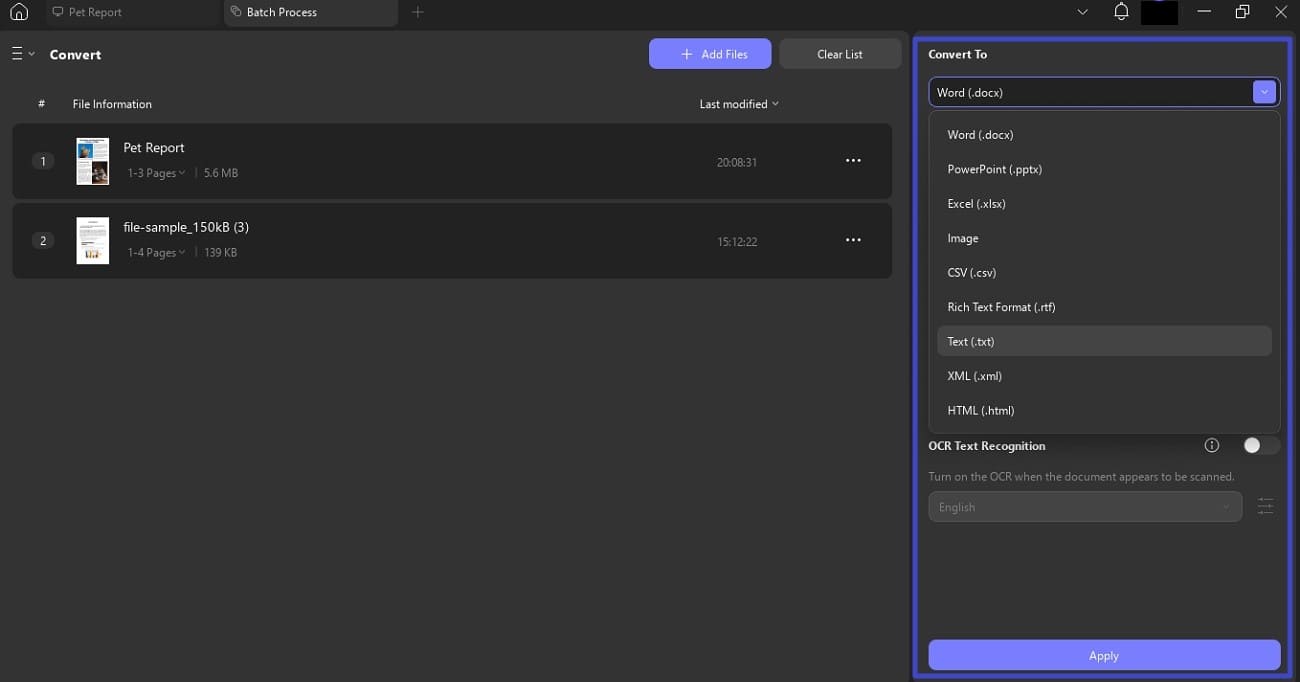Open more options for Pet Report

(853, 160)
